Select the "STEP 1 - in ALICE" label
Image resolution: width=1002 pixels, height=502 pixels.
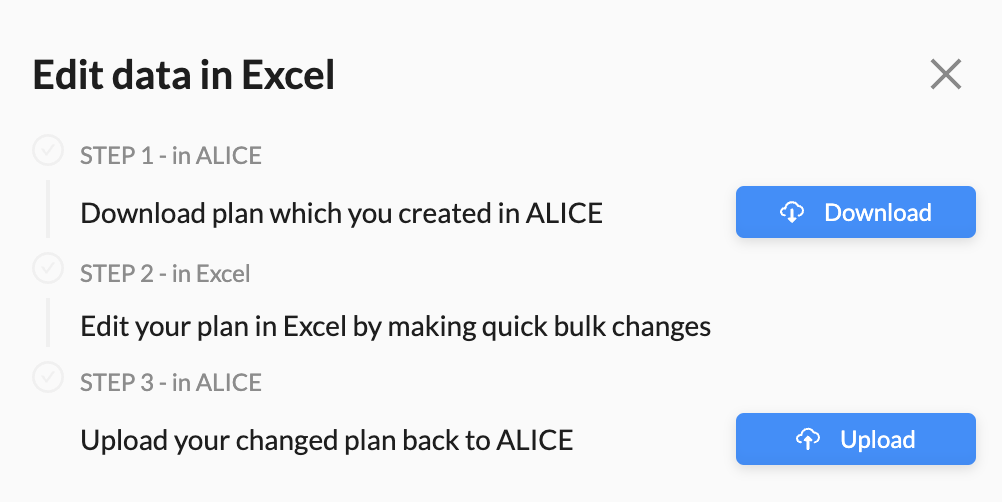point(171,155)
